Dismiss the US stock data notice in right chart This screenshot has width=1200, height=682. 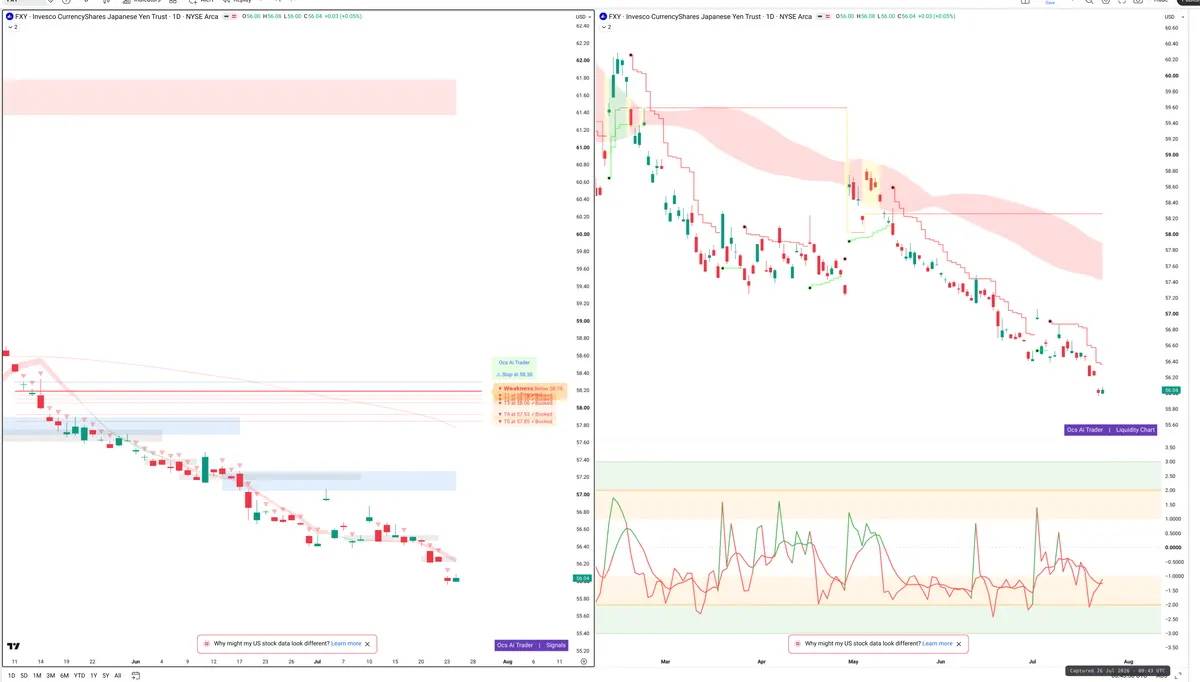click(958, 644)
